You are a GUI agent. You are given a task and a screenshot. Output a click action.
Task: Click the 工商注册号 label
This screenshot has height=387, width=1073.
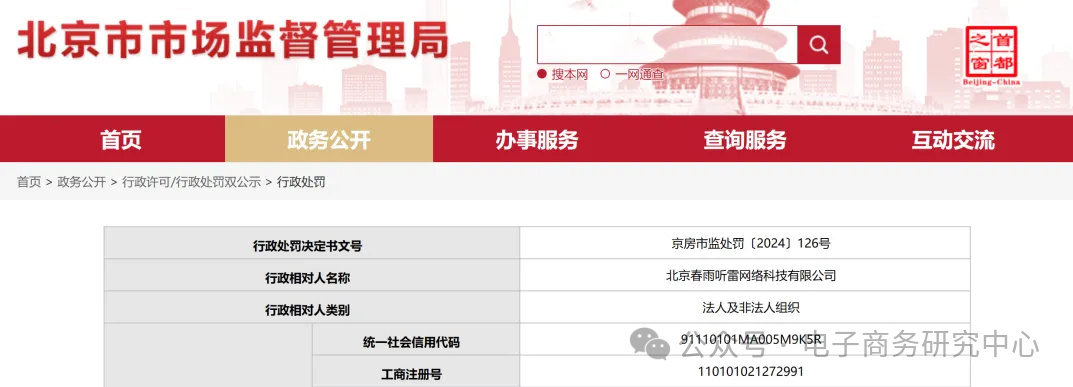[411, 375]
